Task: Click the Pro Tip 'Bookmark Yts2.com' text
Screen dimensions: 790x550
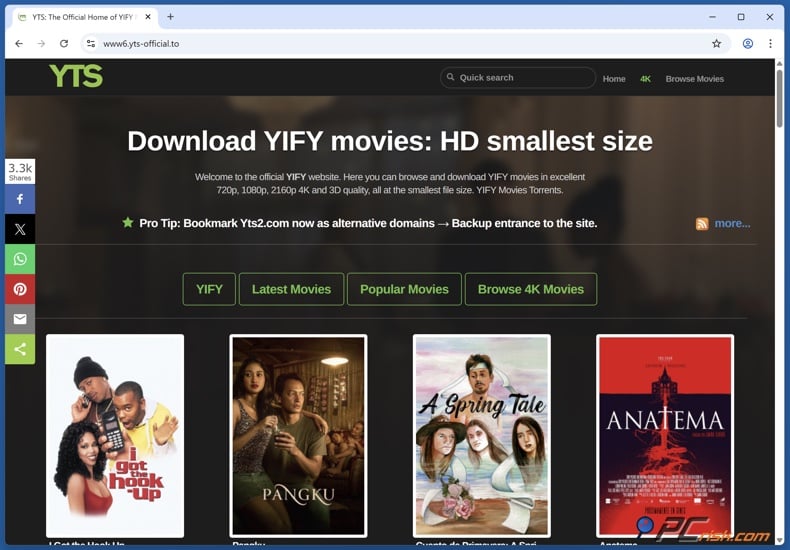Action: pyautogui.click(x=368, y=223)
